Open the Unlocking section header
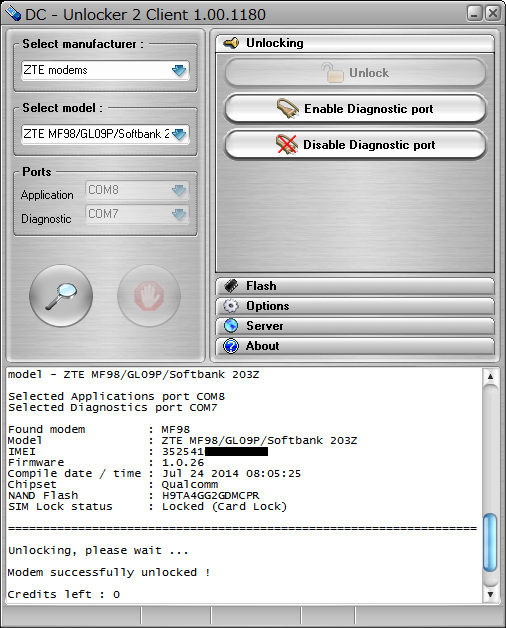This screenshot has height=628, width=506. tap(355, 43)
